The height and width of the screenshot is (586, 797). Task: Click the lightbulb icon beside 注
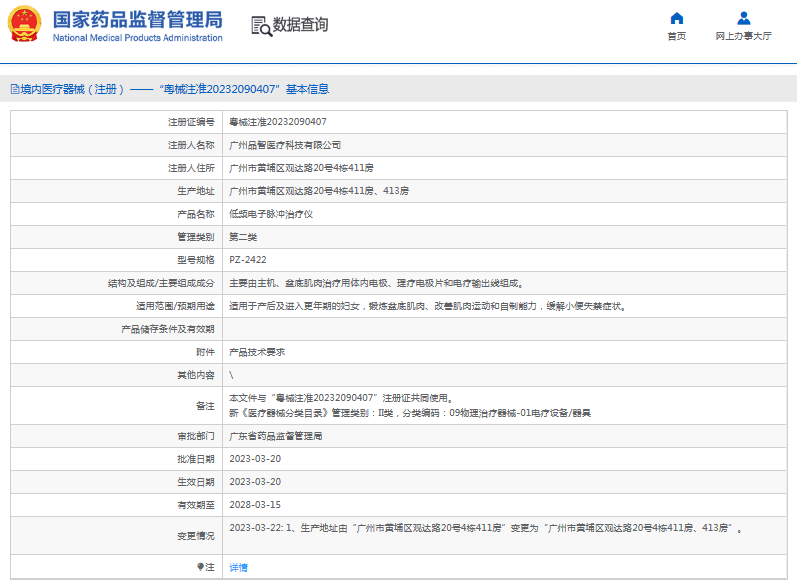[200, 567]
